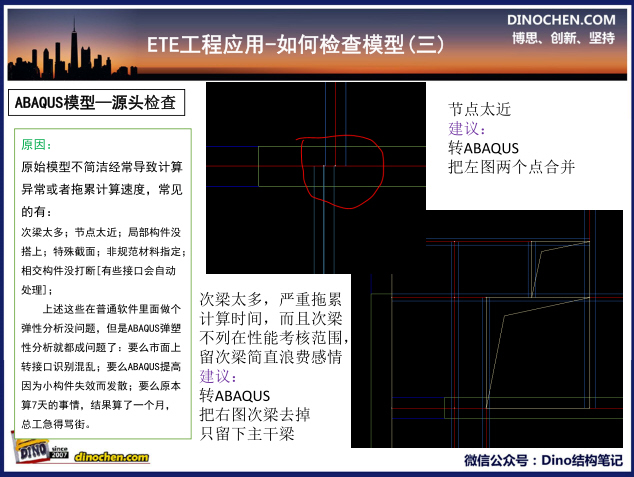Click the line 次梁太多,严重拖累
This screenshot has height=477, width=634.
(271, 300)
